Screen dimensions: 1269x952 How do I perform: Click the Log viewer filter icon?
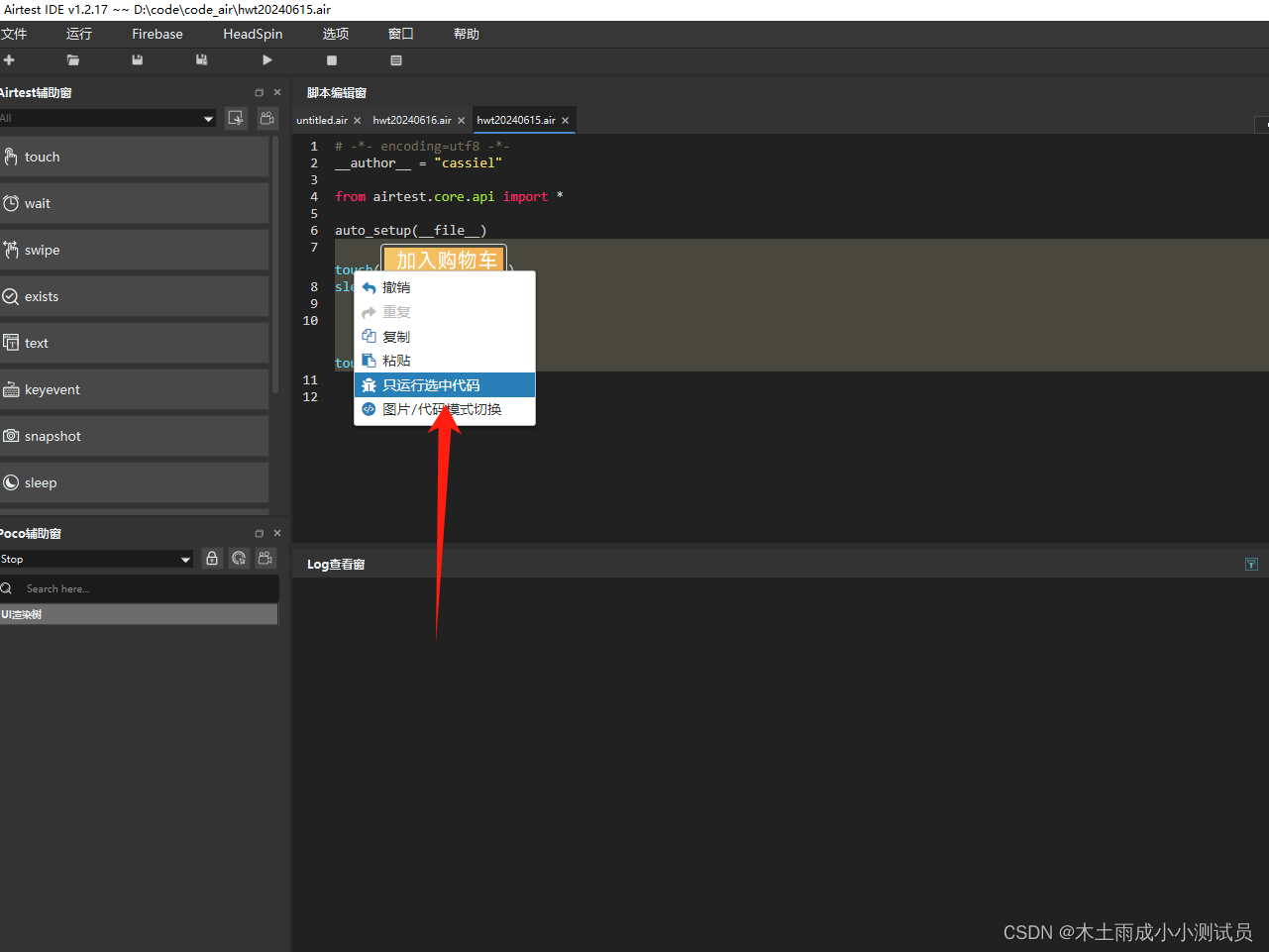(1251, 564)
